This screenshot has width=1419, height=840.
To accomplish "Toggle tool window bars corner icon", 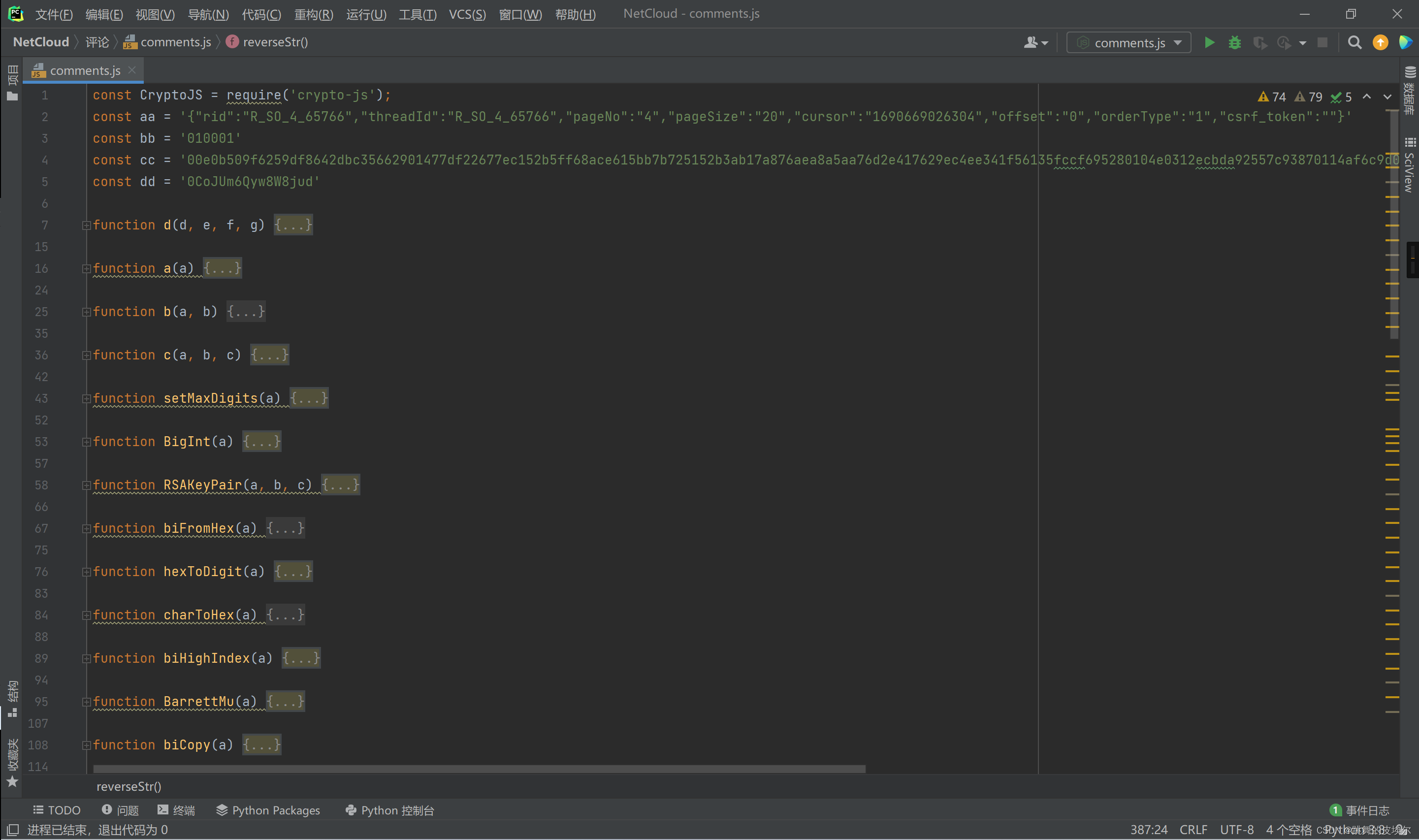I will pyautogui.click(x=12, y=830).
